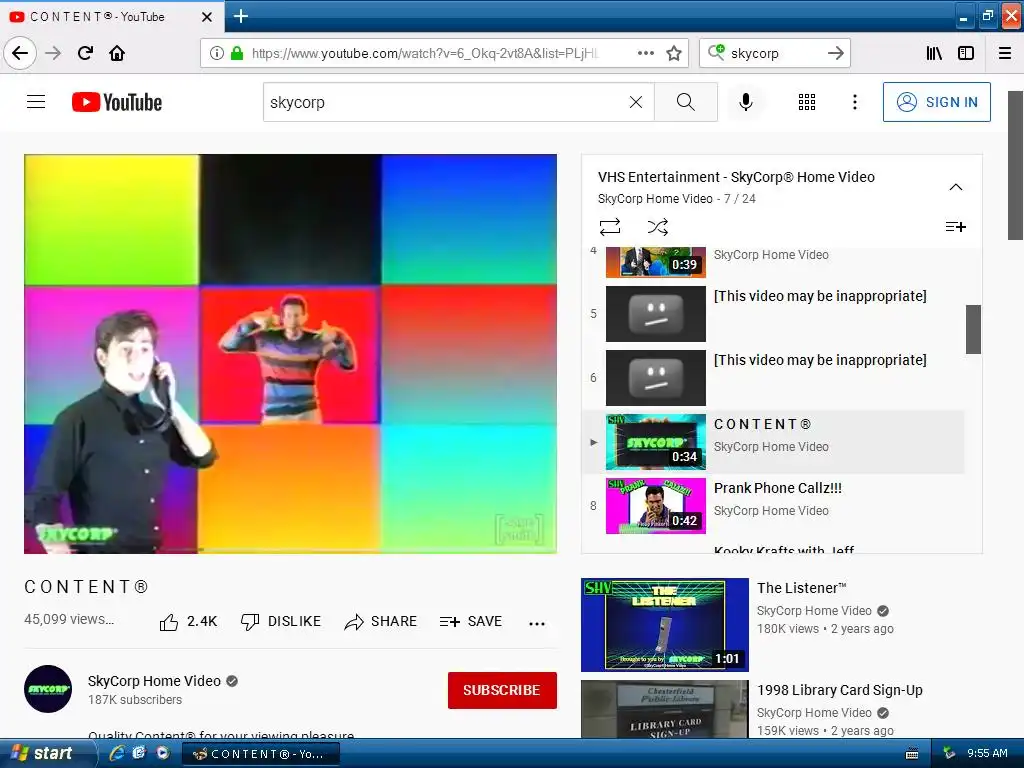Click the browser forward arrow
Image resolution: width=1024 pixels, height=768 pixels.
point(53,53)
